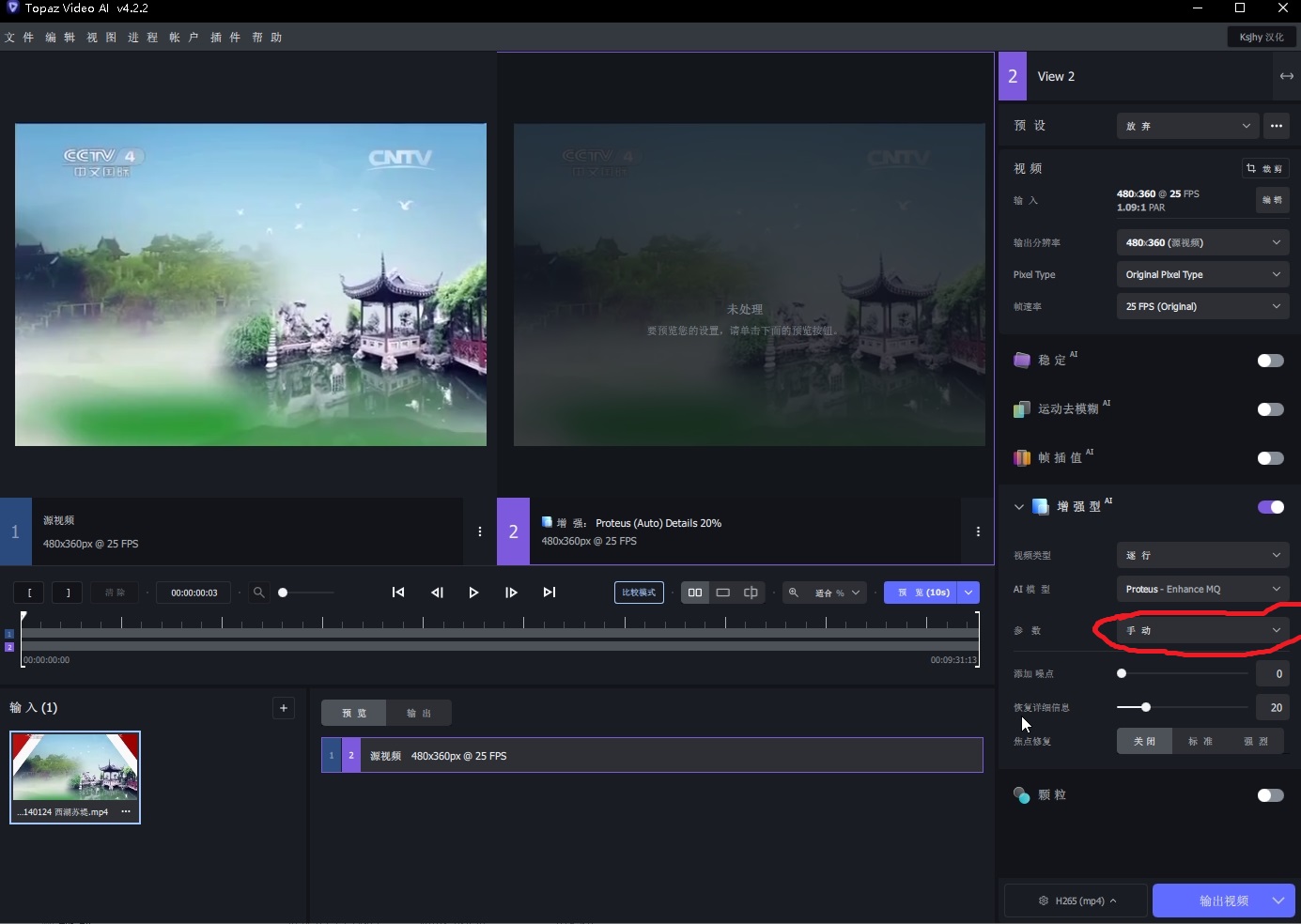Open the 适合 % zoom dropdown
Screen dimensions: 1301x924
point(836,593)
